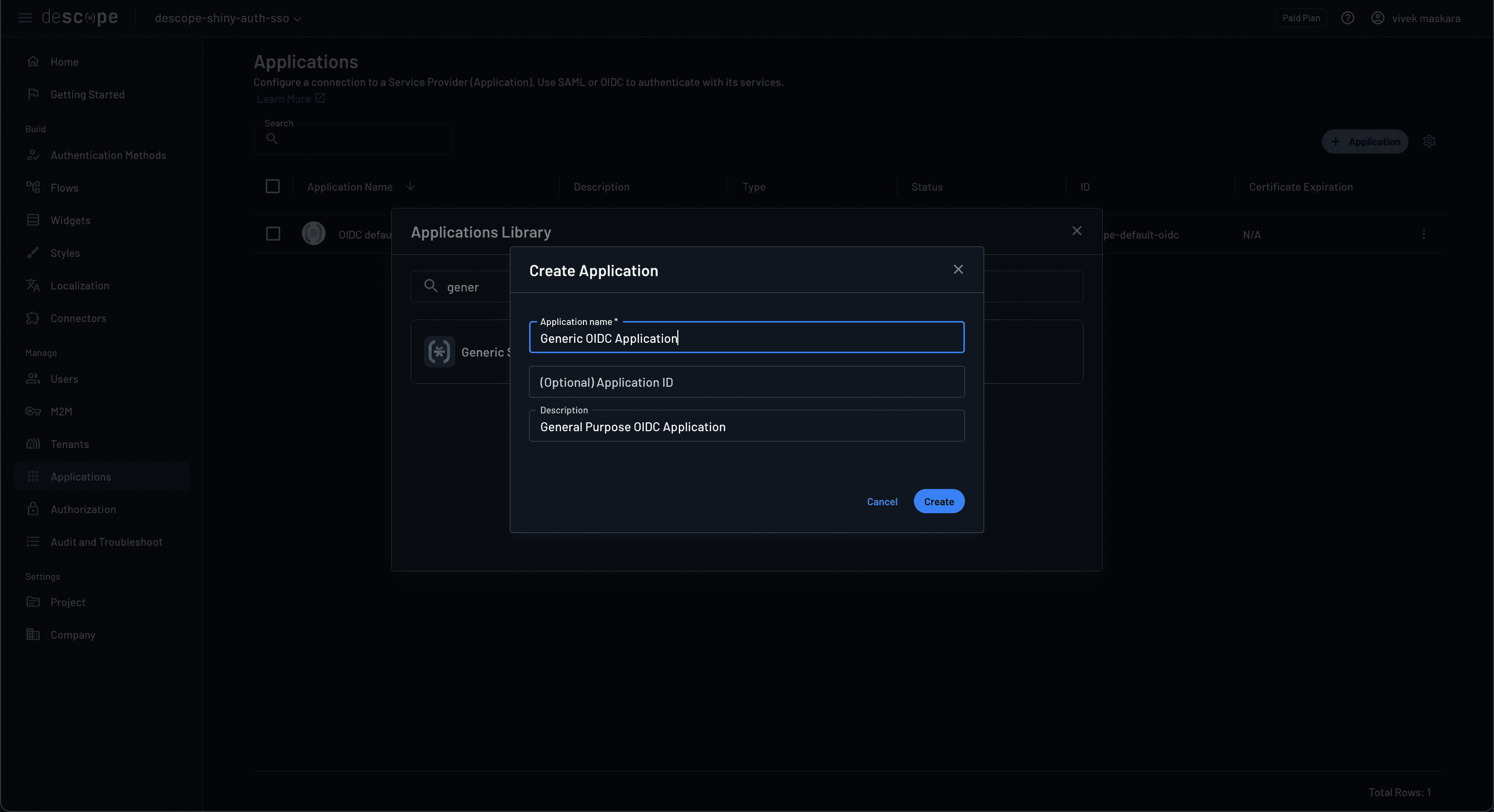Expand the vivek maskara account menu

(1417, 18)
